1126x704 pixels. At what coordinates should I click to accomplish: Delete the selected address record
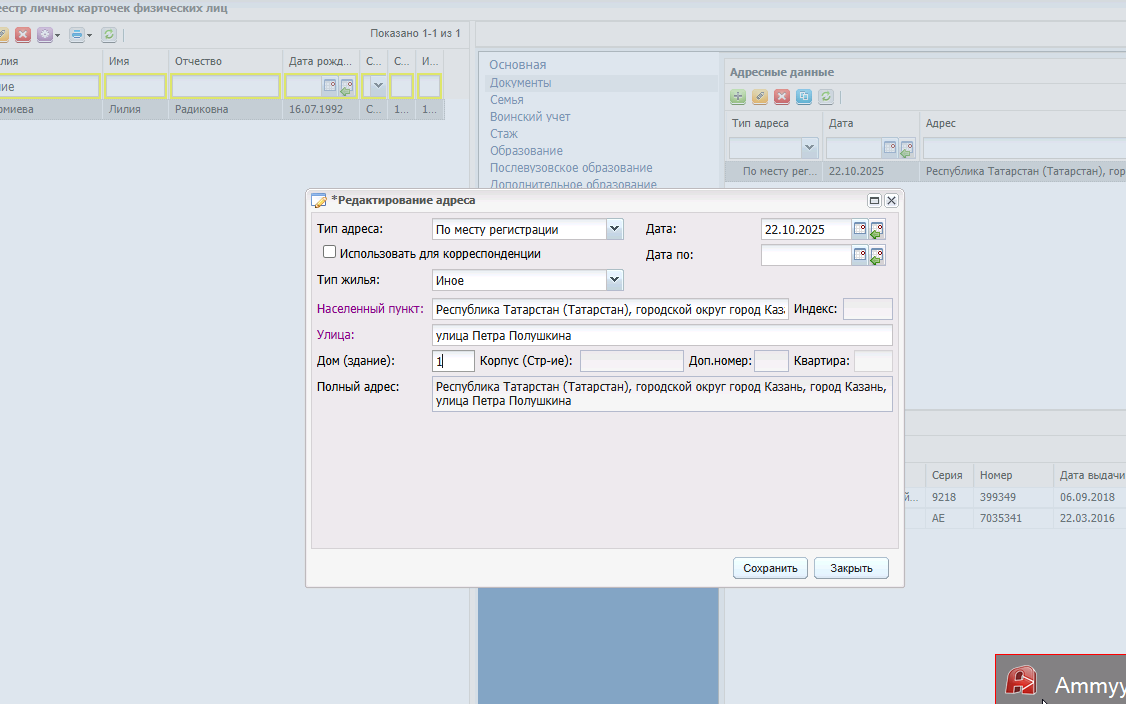(x=782, y=96)
